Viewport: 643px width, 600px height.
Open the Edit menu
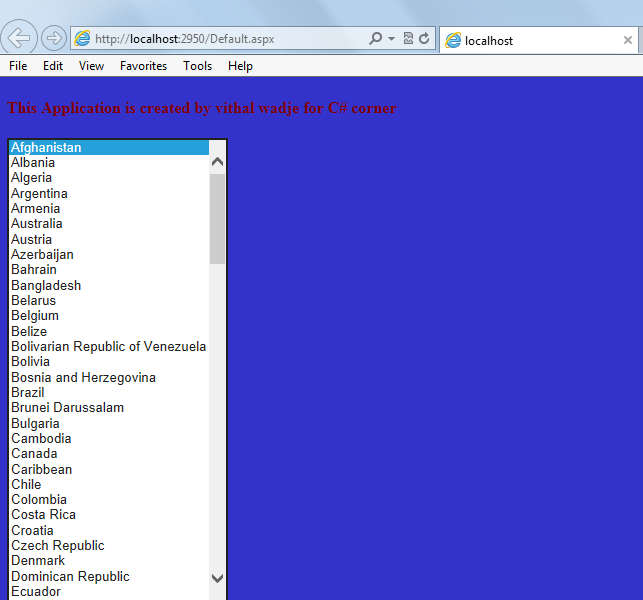(53, 66)
